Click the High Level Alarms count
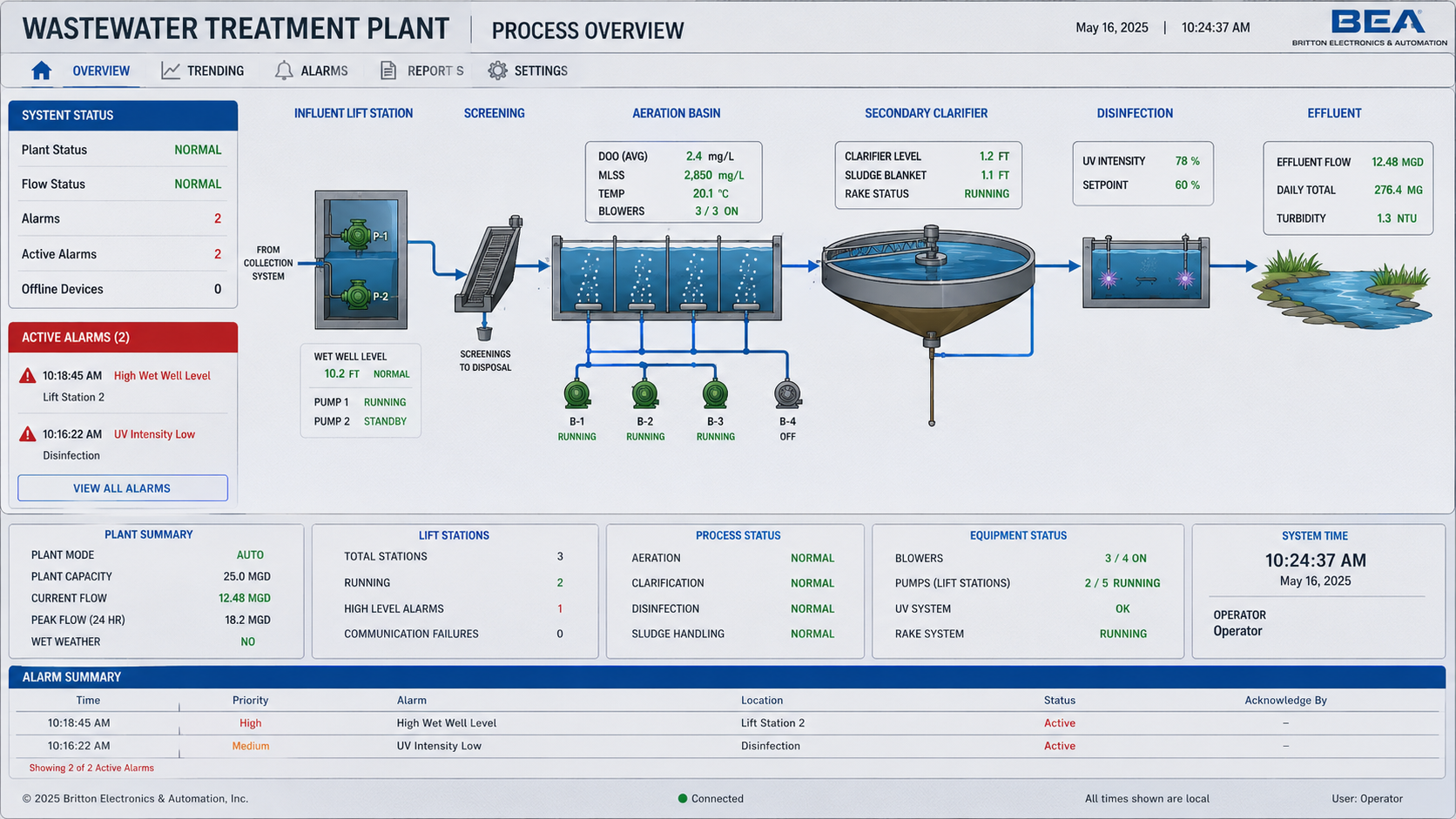 [560, 608]
